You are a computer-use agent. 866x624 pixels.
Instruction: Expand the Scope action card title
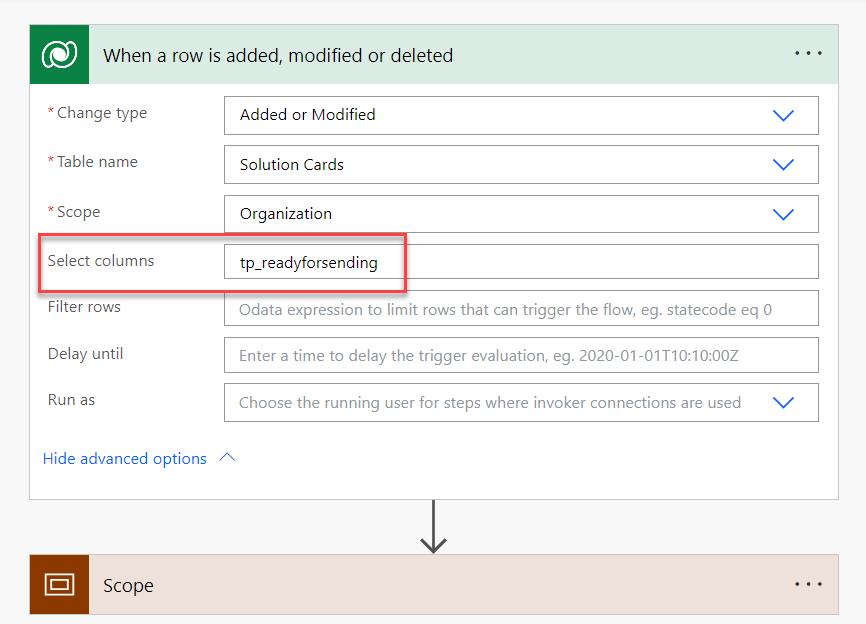coord(128,586)
